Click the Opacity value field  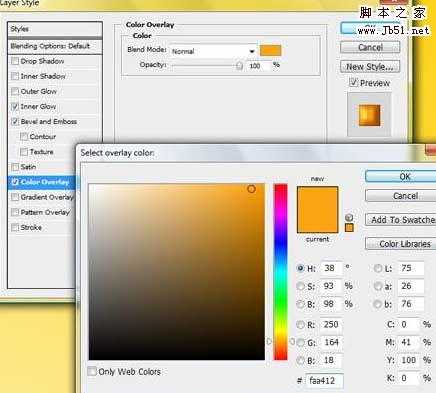(259, 66)
